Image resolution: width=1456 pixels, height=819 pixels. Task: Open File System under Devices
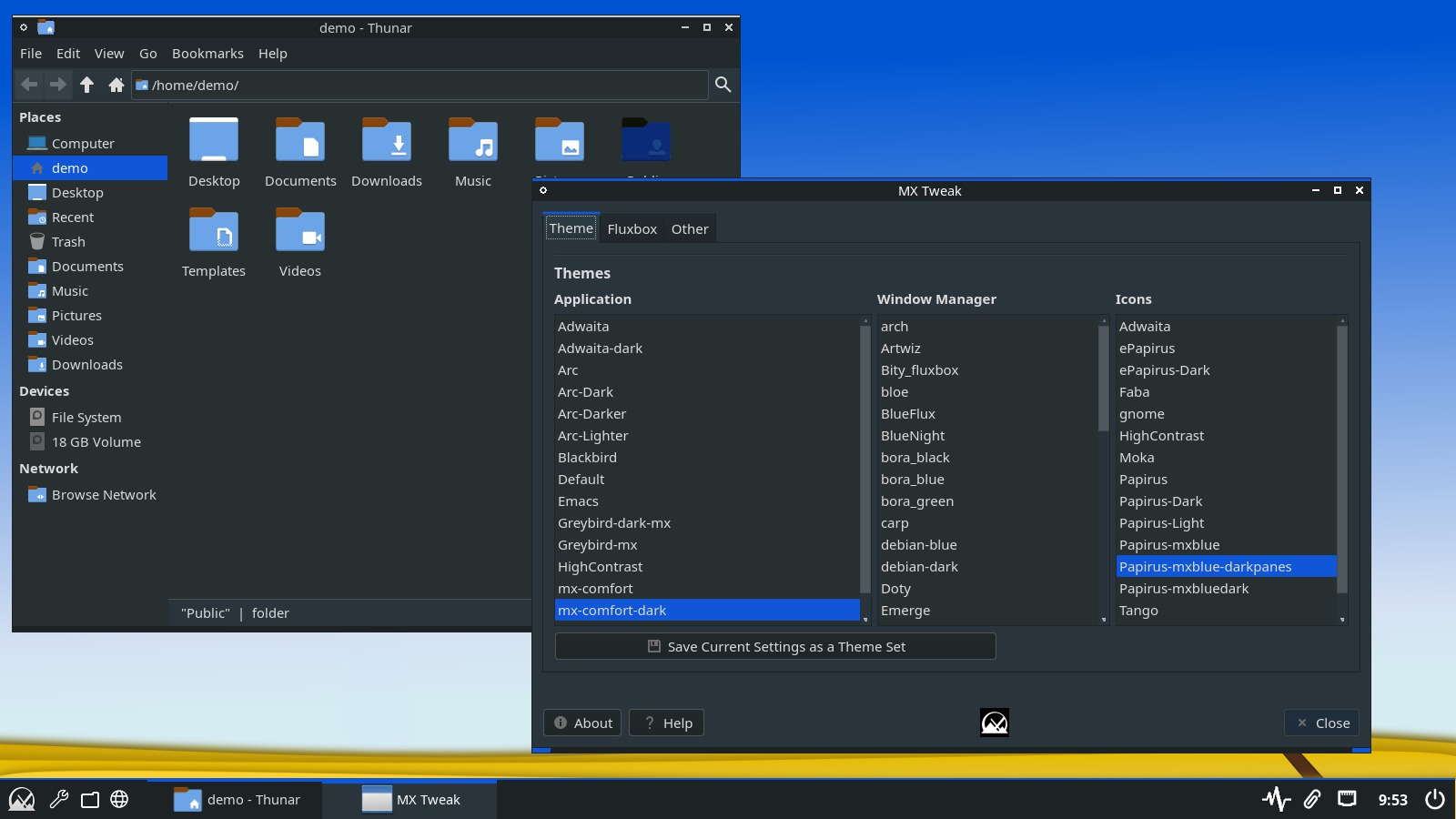(90, 418)
